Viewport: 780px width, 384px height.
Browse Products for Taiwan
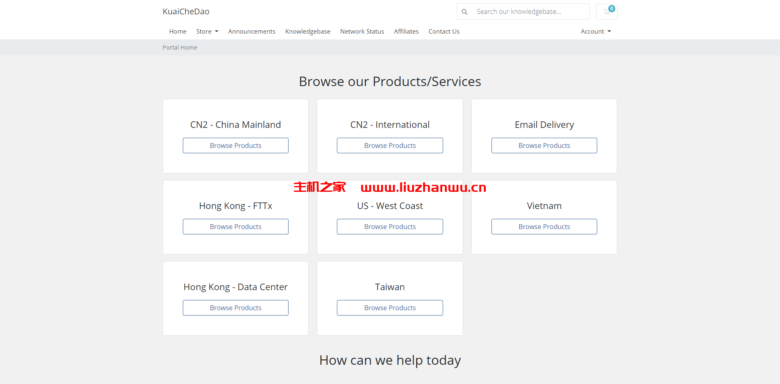[390, 308]
